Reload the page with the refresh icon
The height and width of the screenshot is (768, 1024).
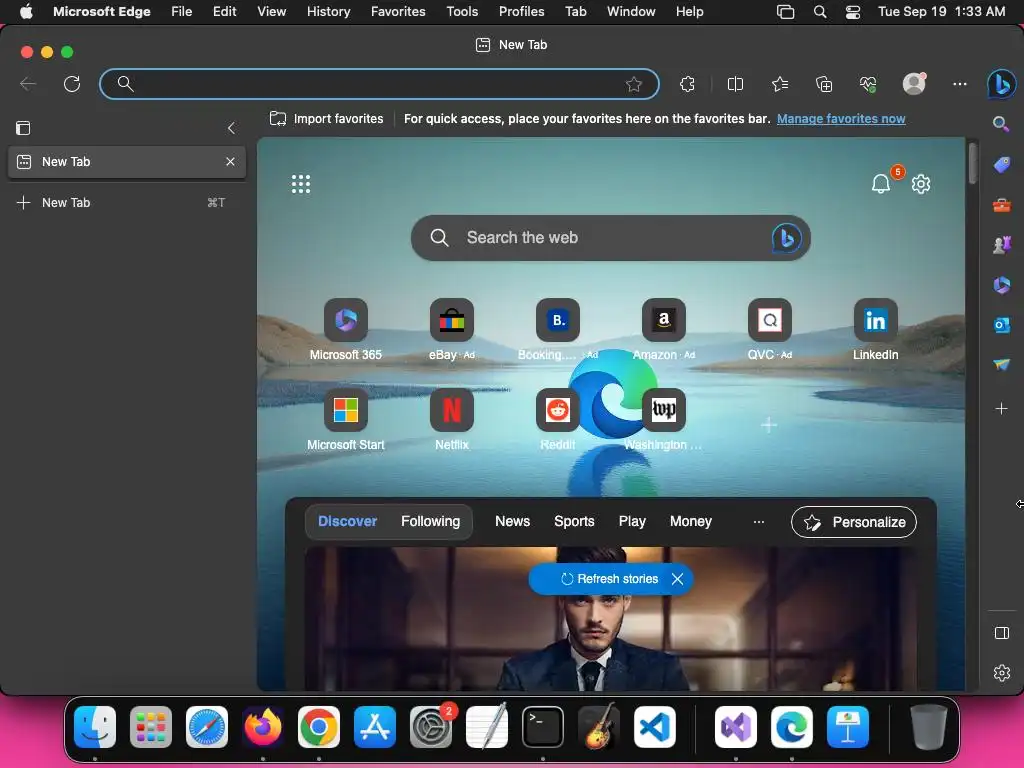coord(72,84)
